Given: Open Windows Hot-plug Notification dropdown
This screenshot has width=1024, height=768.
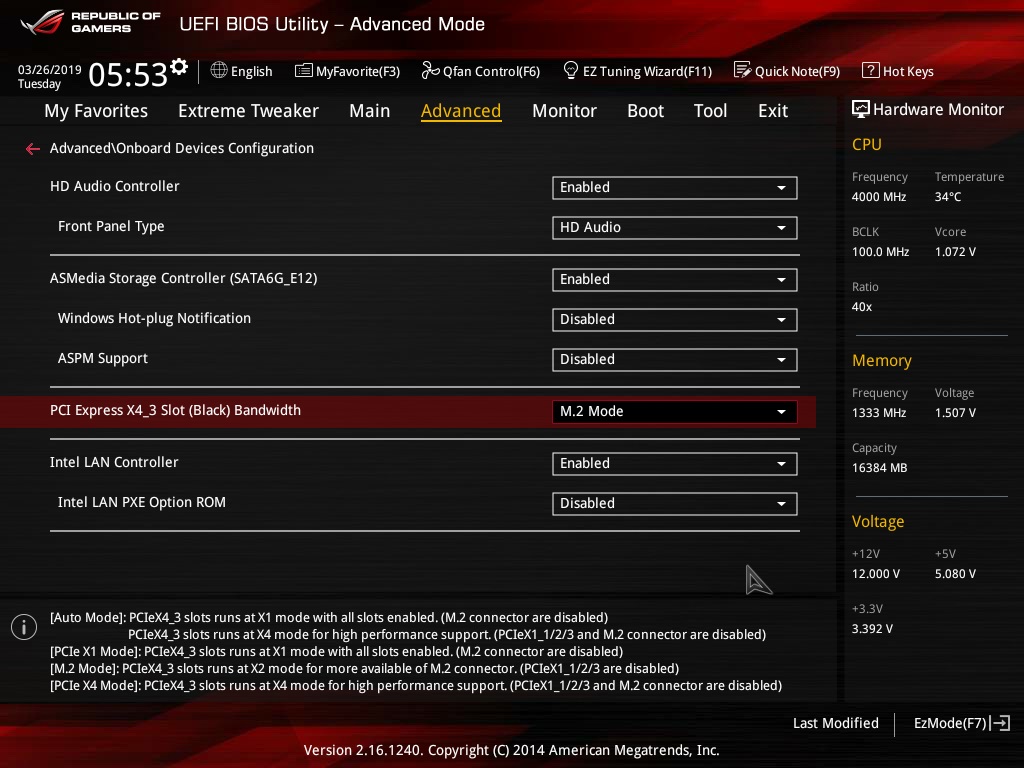Looking at the screenshot, I should pyautogui.click(x=675, y=319).
